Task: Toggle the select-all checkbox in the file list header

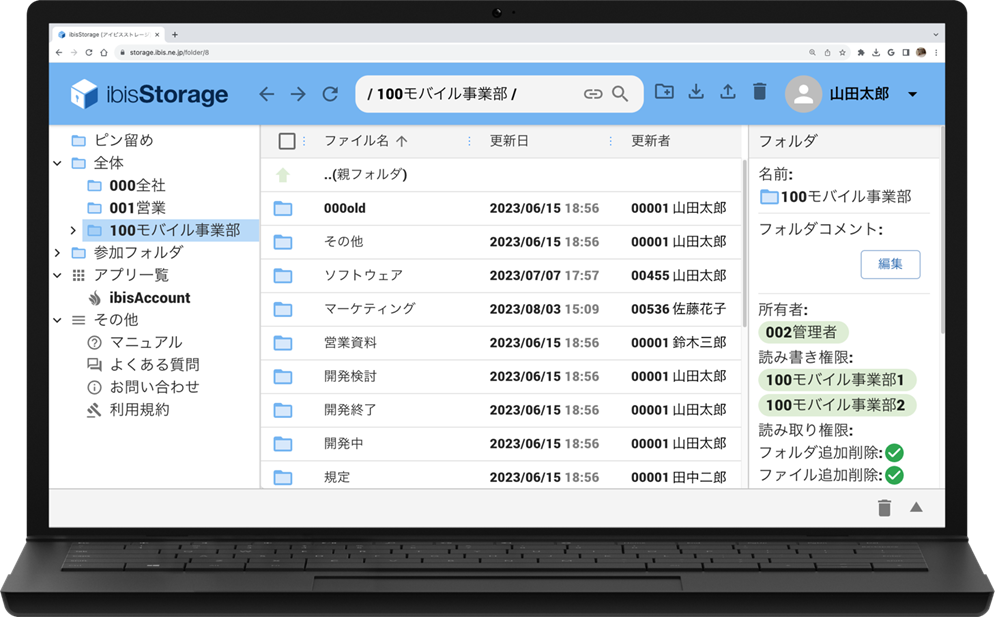Action: (287, 141)
